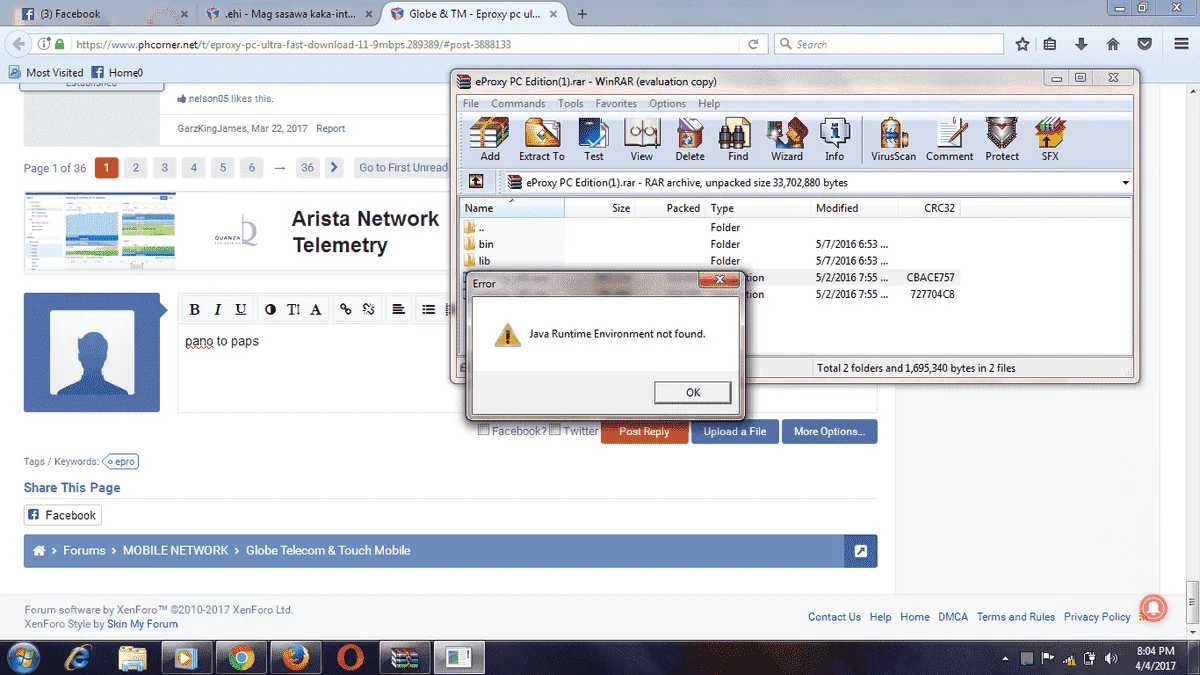Open a new Firefox tab
1200x675 pixels.
pyautogui.click(x=582, y=14)
